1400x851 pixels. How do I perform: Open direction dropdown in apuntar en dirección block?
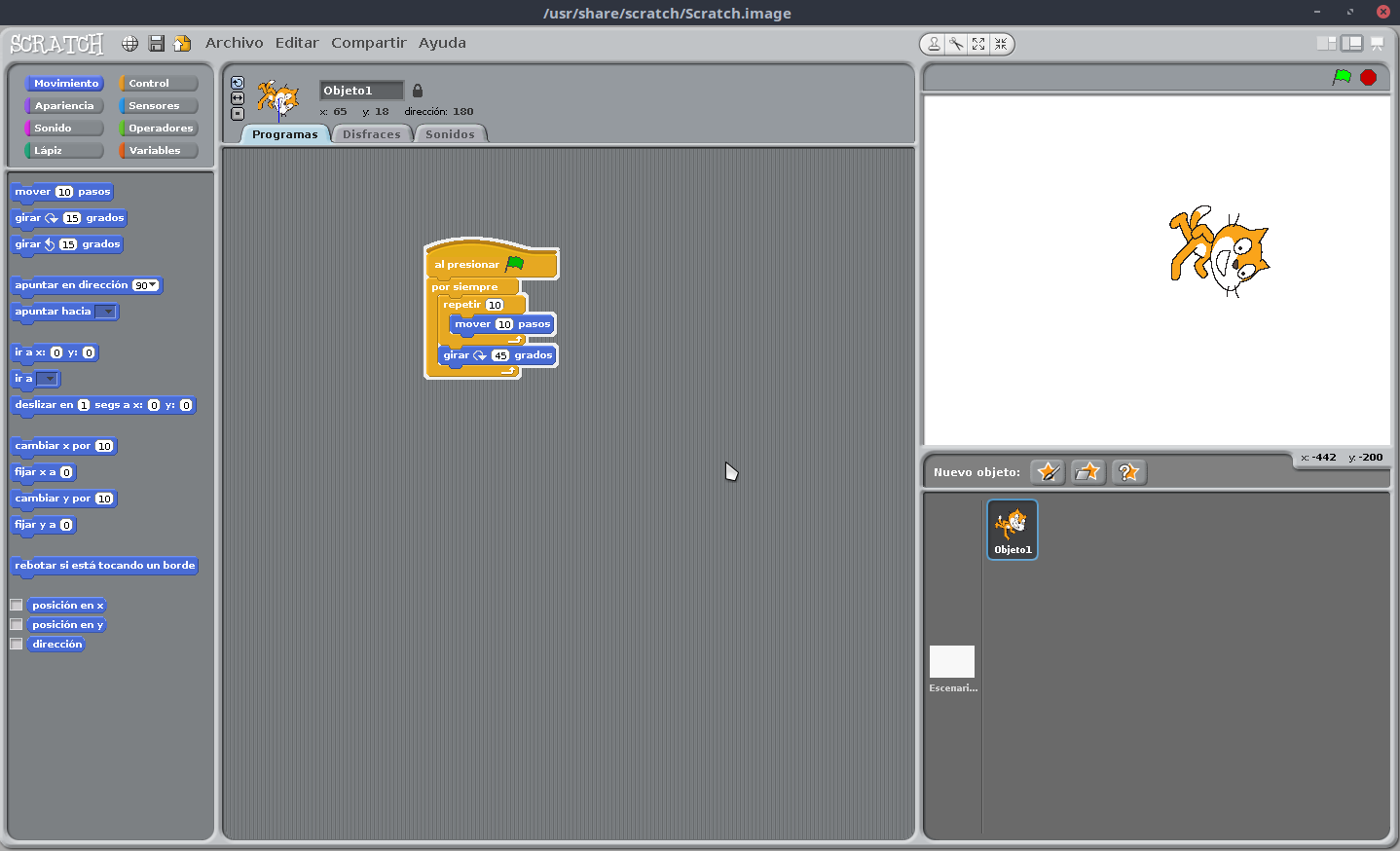pyautogui.click(x=153, y=285)
